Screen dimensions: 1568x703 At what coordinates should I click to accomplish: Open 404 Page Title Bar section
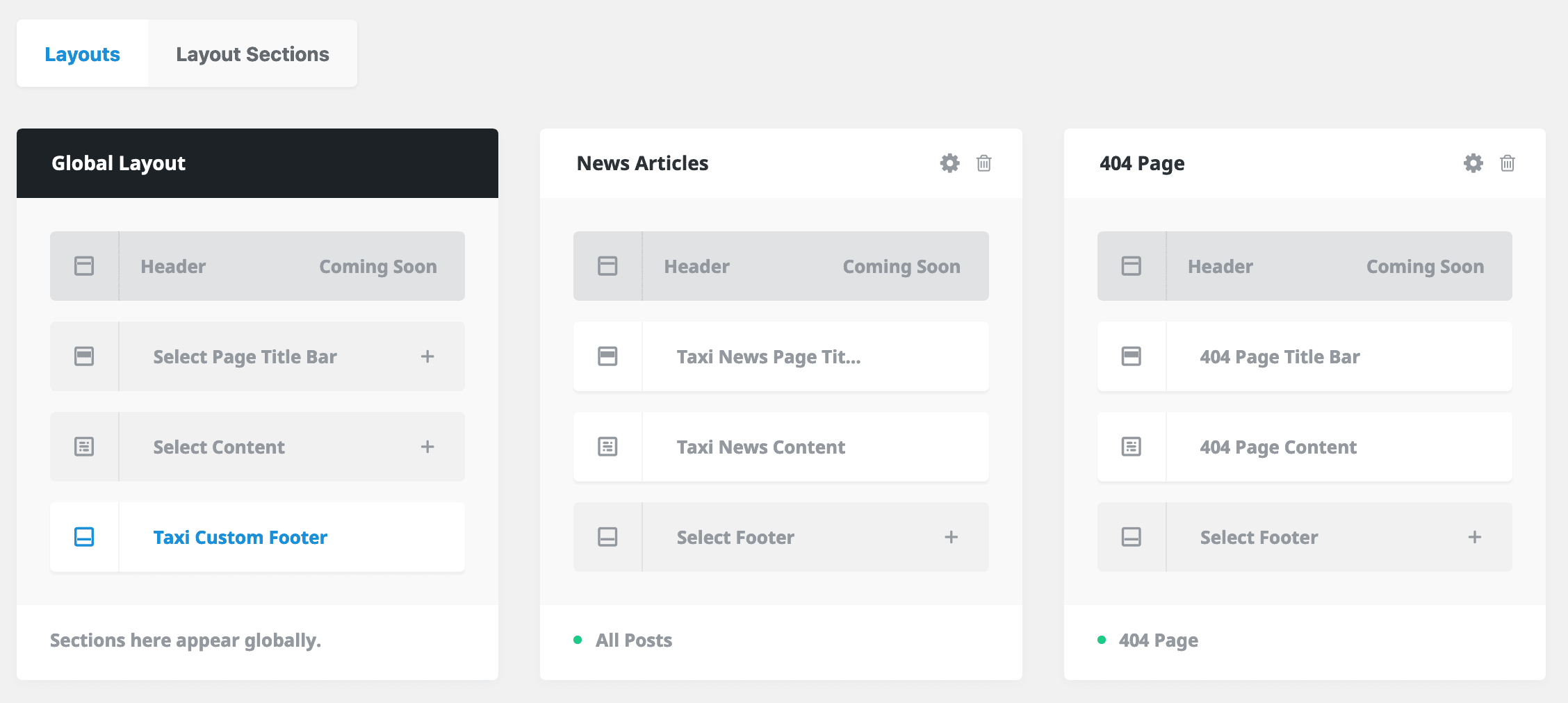pos(1305,356)
